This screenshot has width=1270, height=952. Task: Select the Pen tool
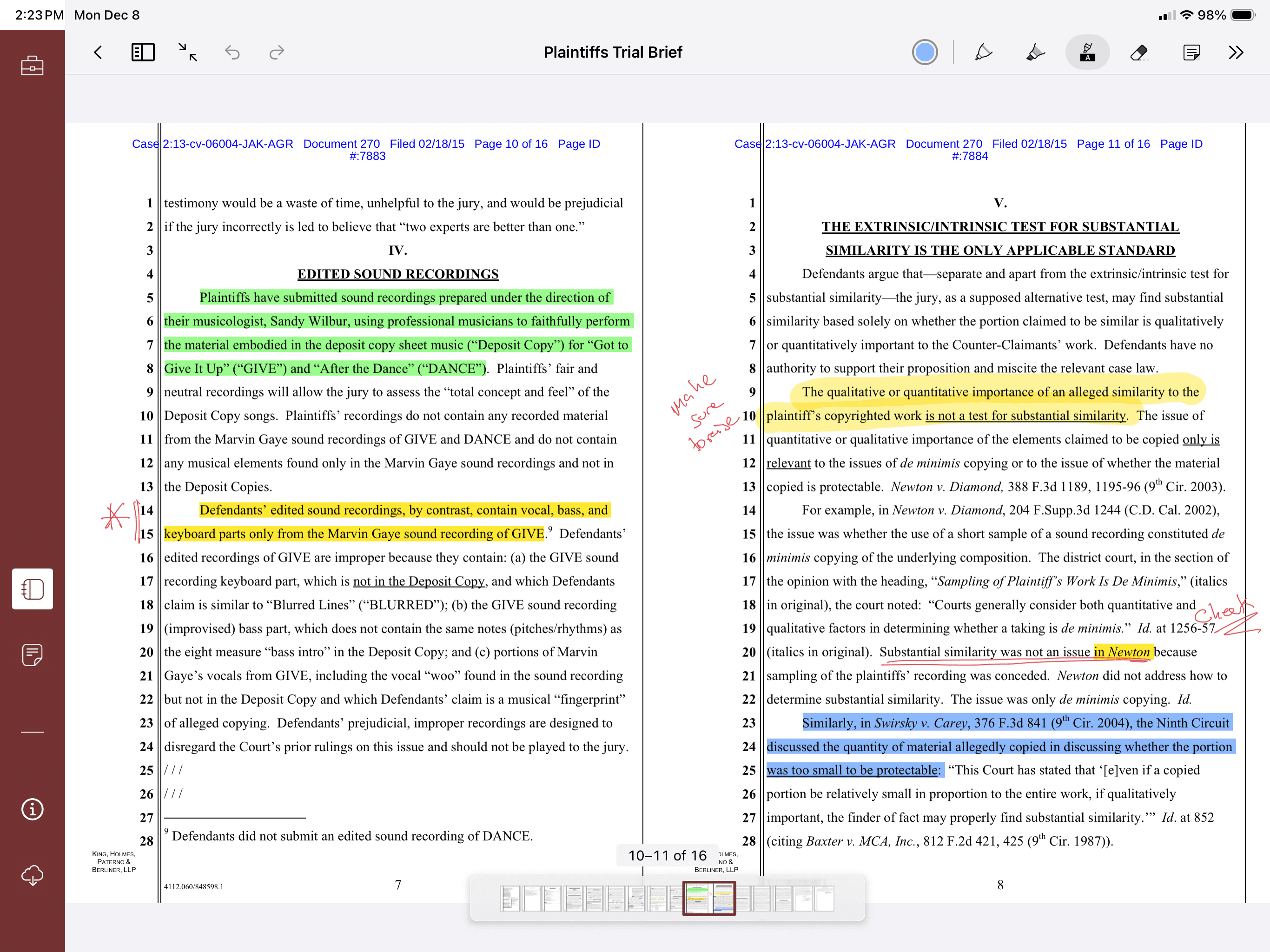[x=984, y=52]
